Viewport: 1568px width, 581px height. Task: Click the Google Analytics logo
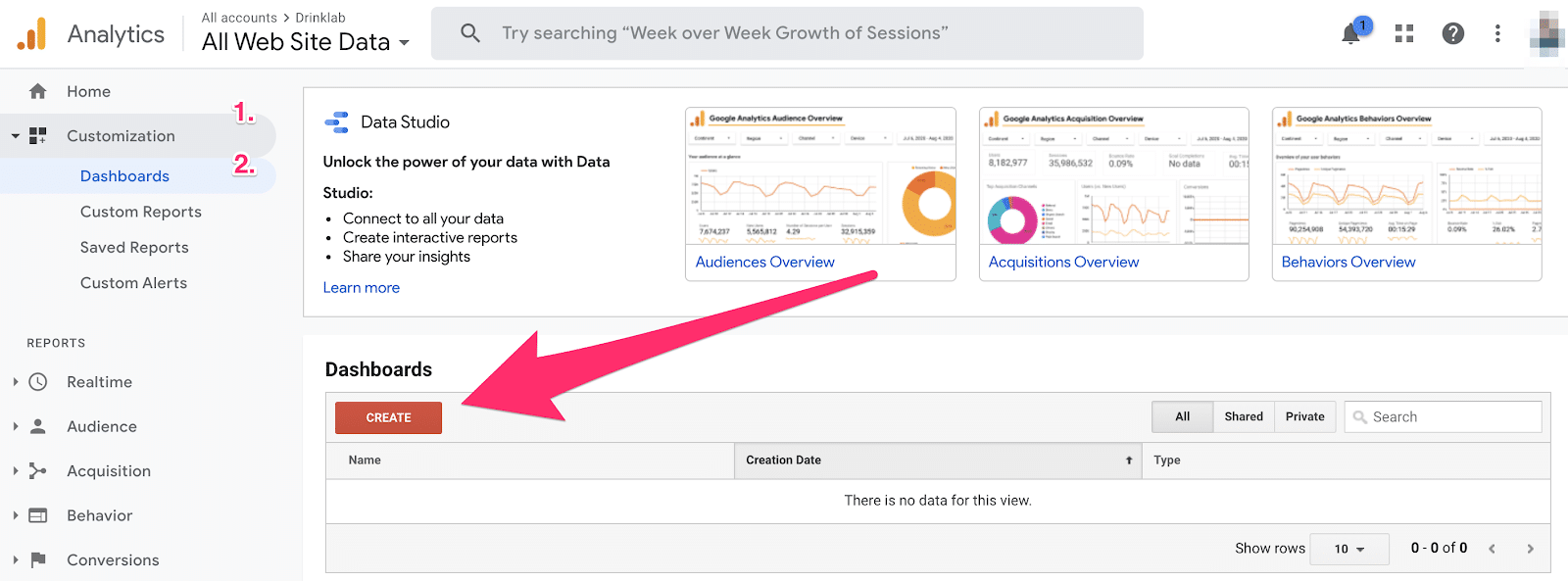coord(31,34)
